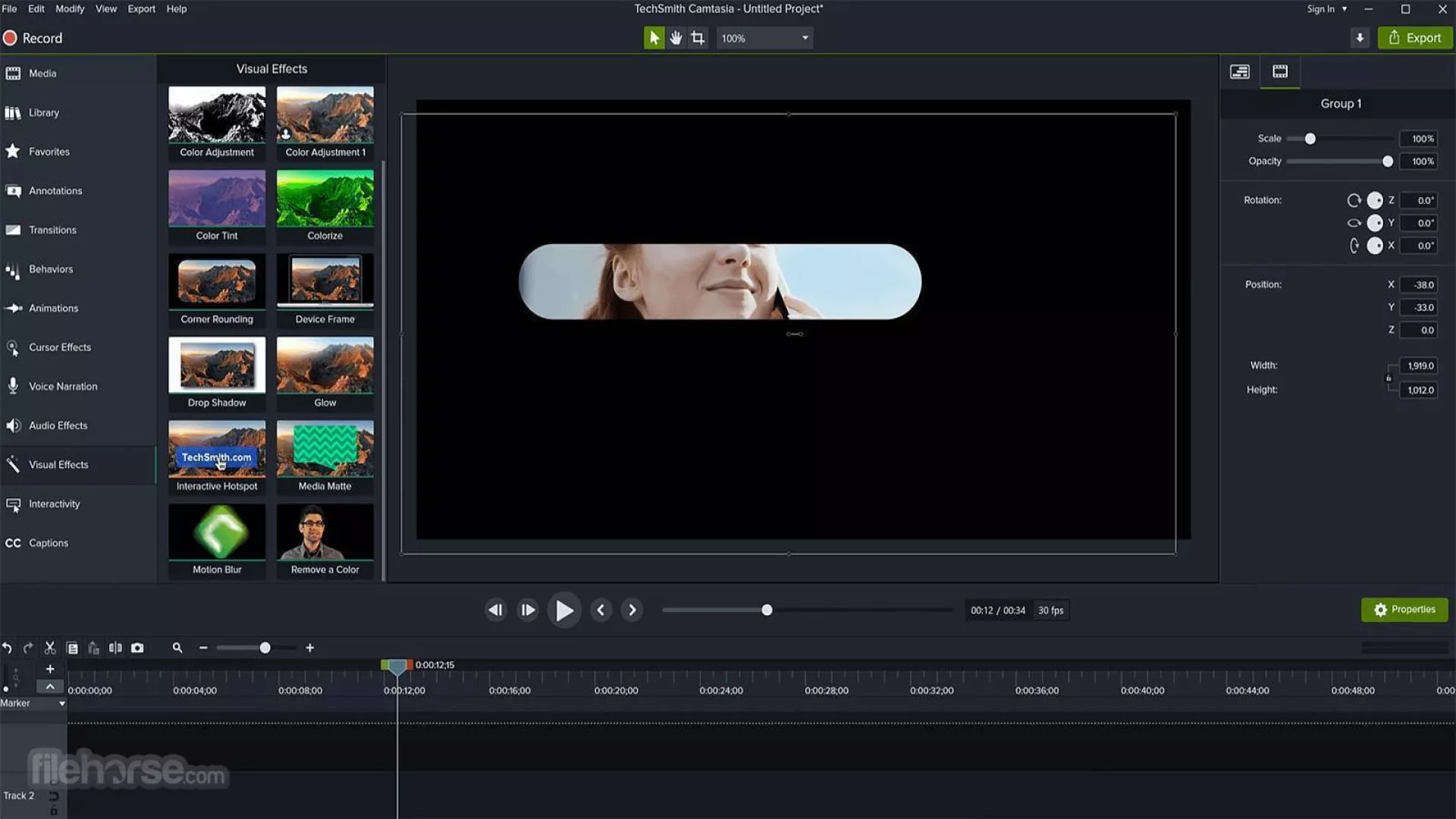This screenshot has width=1456, height=819.
Task: Activate the Crop tool
Action: coord(698,38)
